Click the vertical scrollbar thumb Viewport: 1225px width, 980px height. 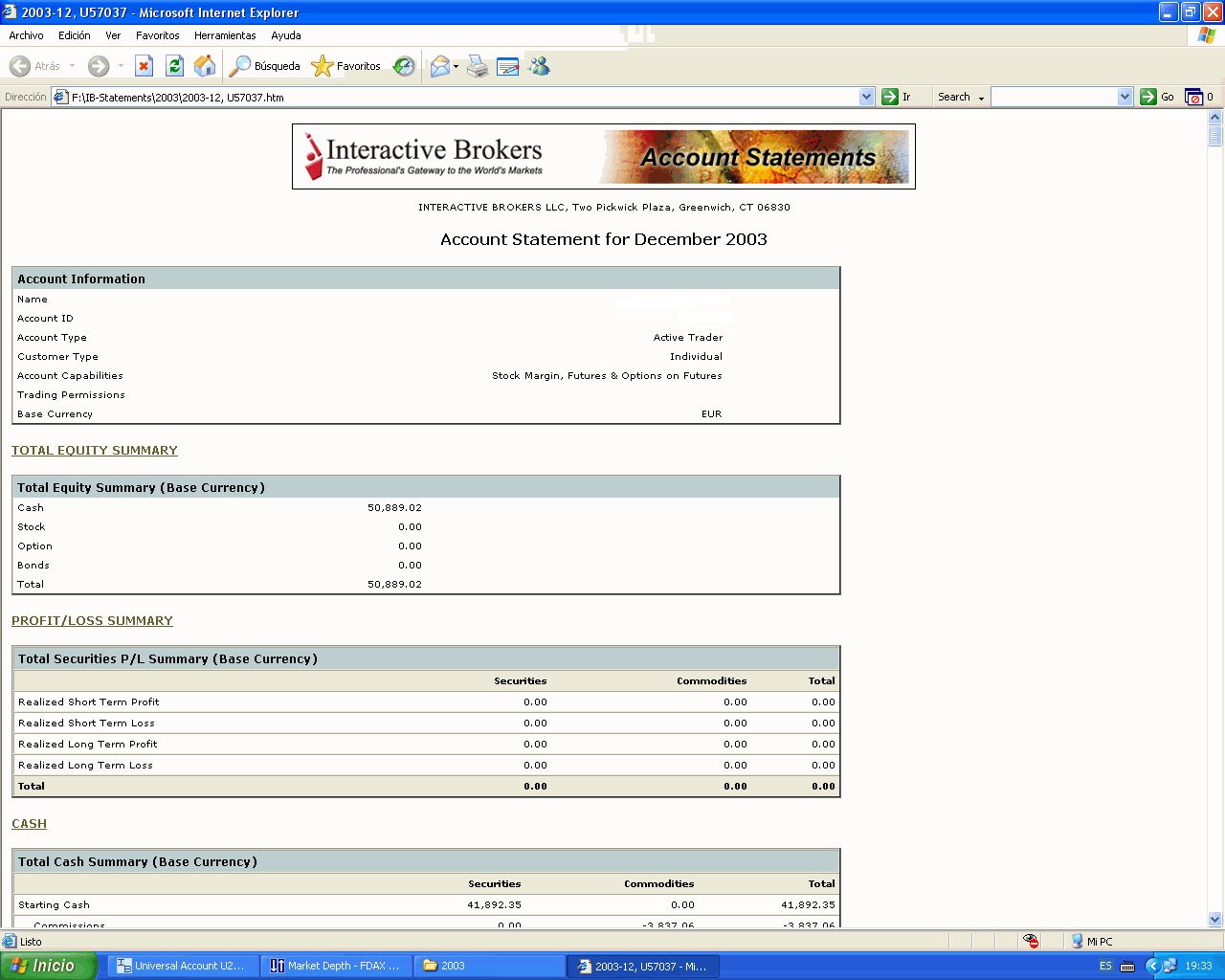tap(1215, 136)
